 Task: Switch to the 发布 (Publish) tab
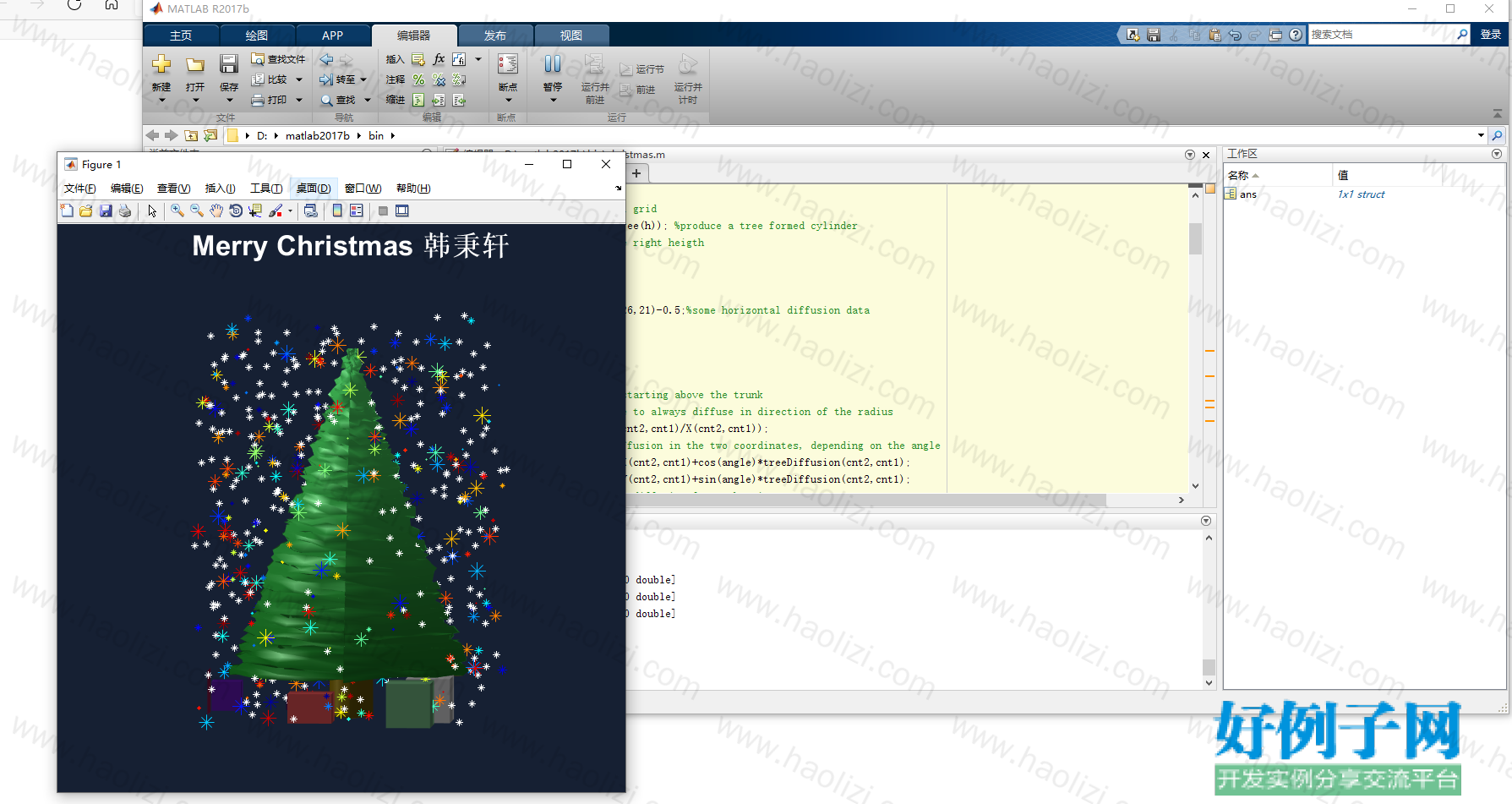pos(495,36)
